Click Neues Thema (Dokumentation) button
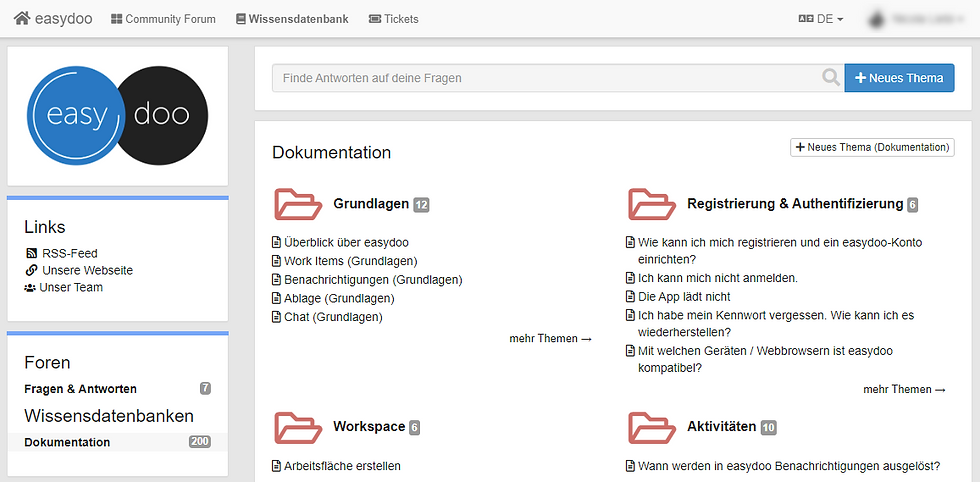This screenshot has width=980, height=482. [x=872, y=148]
